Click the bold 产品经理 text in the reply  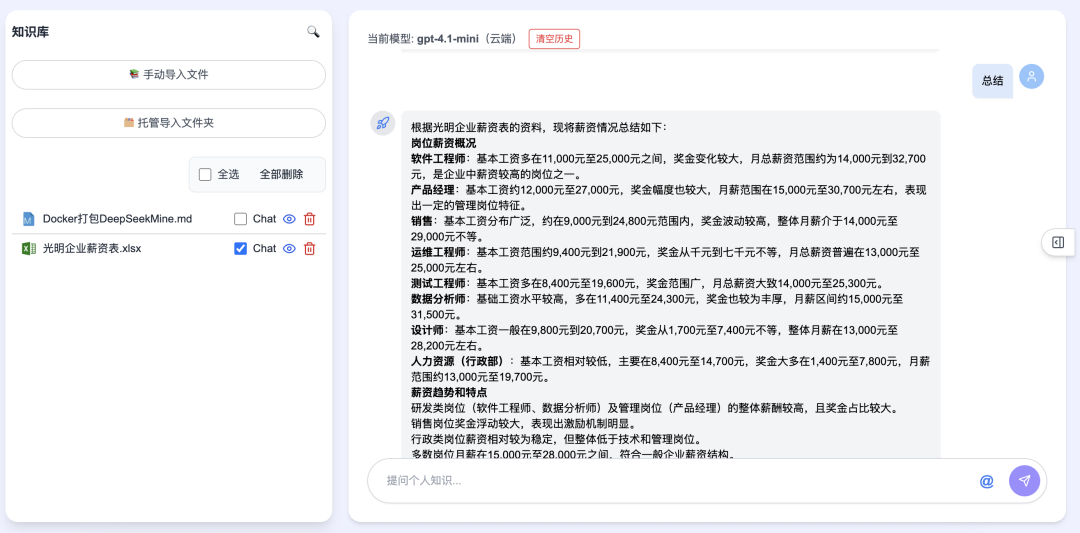pos(433,189)
